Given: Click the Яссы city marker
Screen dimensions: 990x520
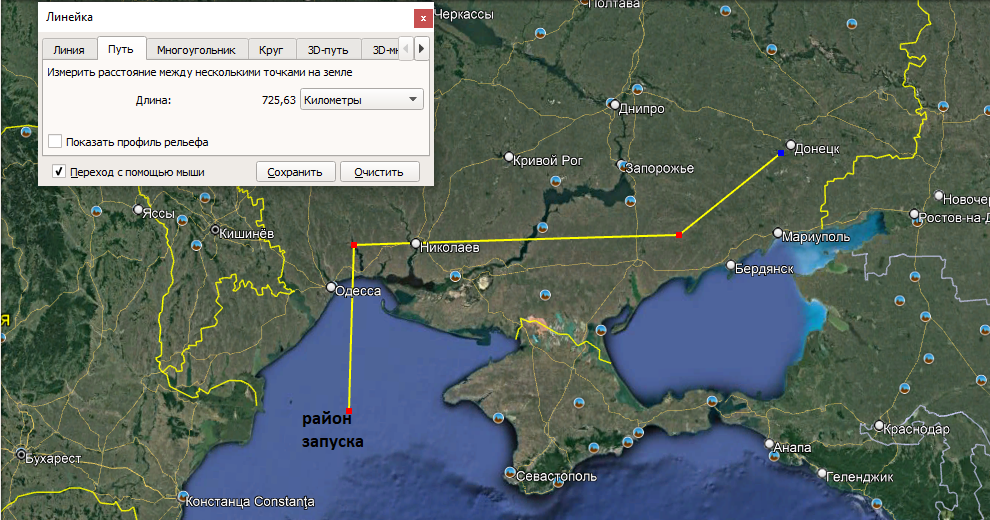Looking at the screenshot, I should pos(138,209).
